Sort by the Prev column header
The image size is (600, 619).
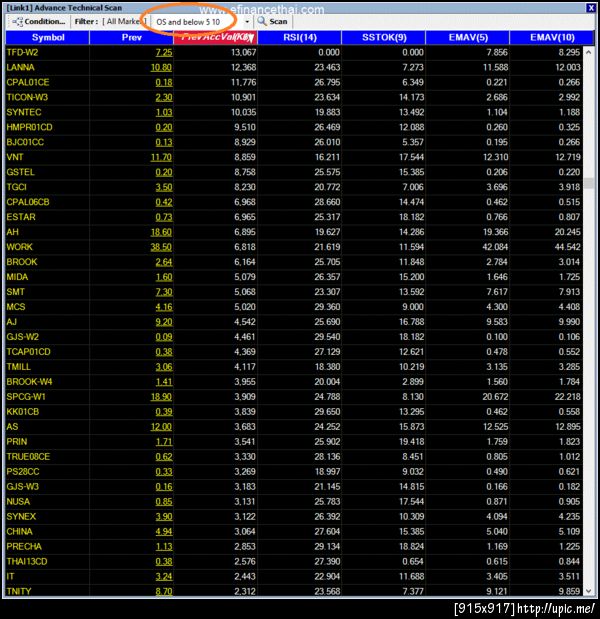(131, 38)
